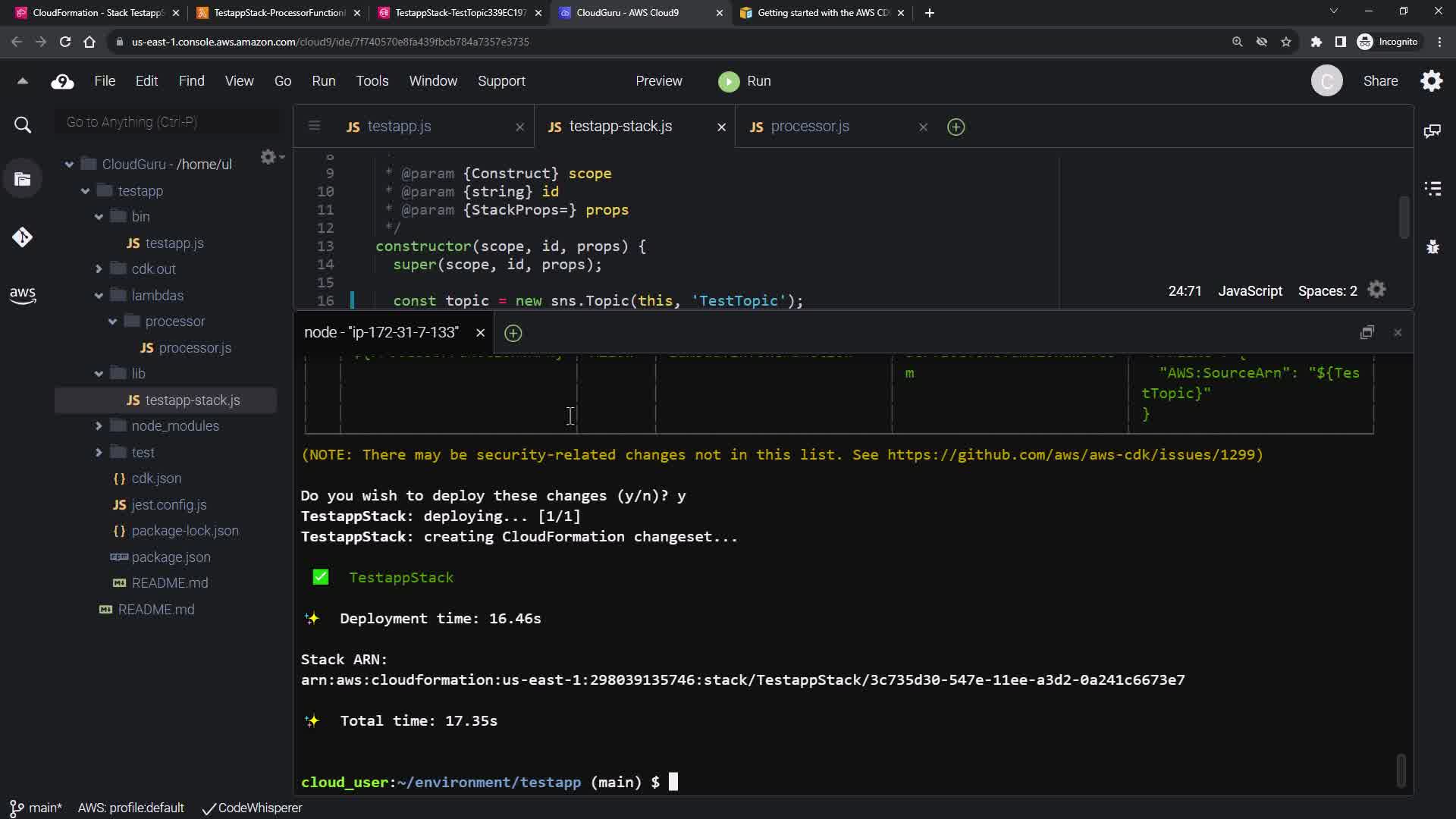
Task: Open the Source Control git icon
Action: (x=22, y=237)
